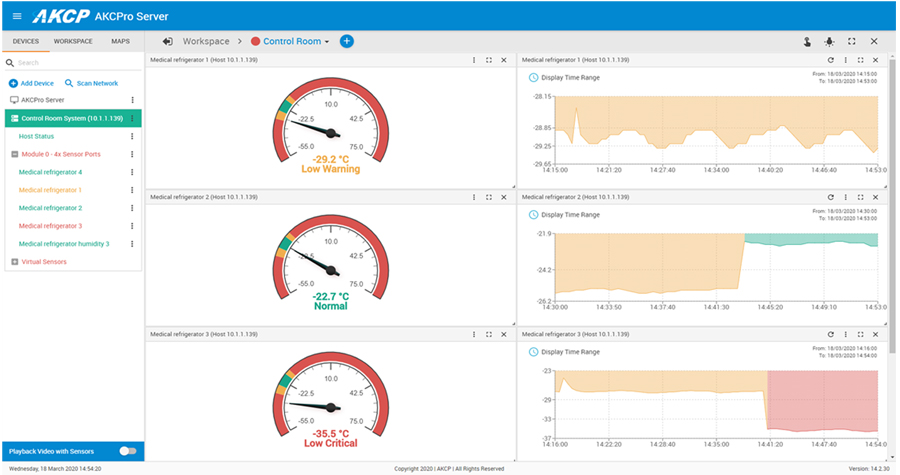Select Medical refrigerator humidity 3 in tree

pyautogui.click(x=64, y=244)
